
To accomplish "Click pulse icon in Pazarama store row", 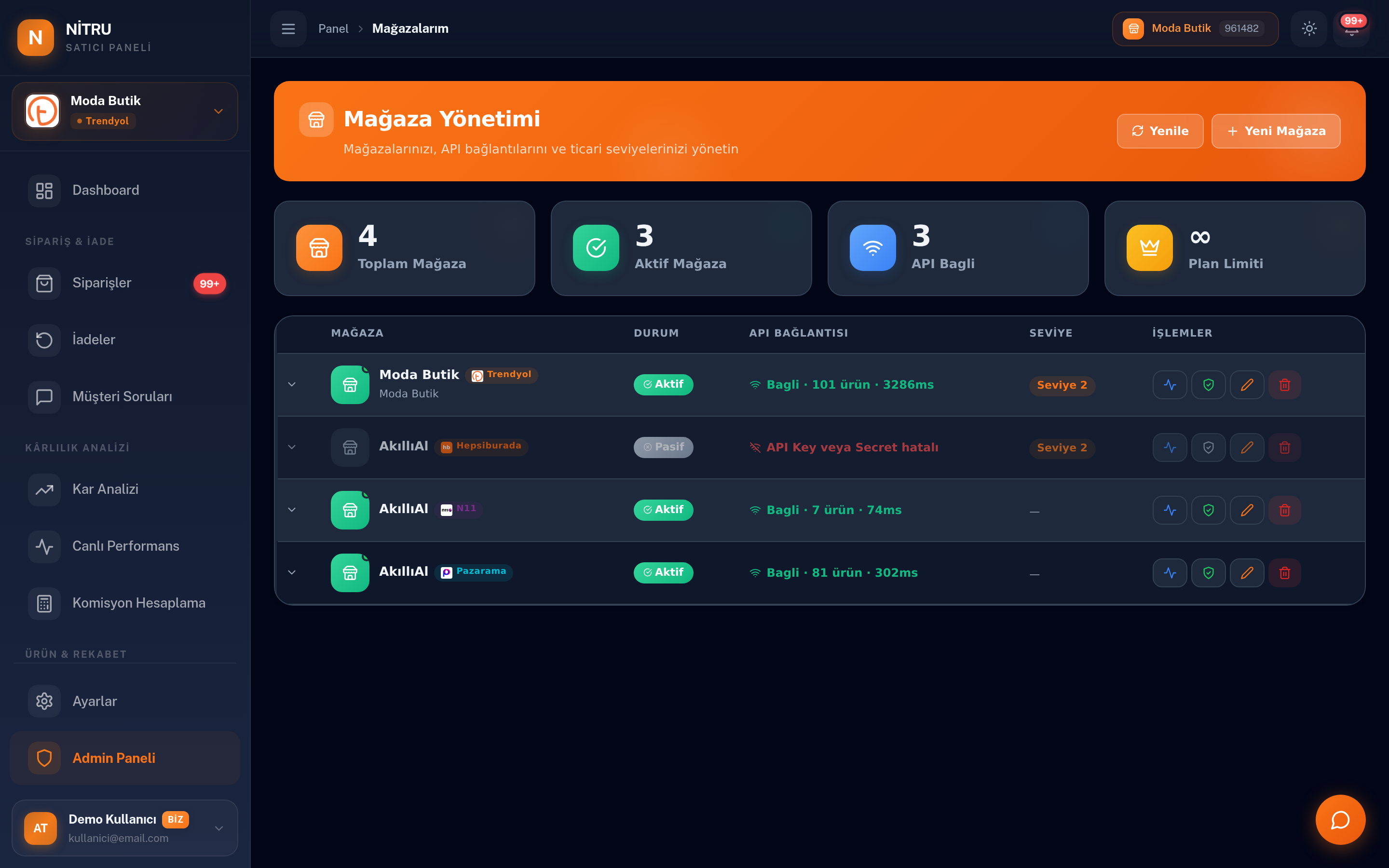I will pyautogui.click(x=1170, y=572).
